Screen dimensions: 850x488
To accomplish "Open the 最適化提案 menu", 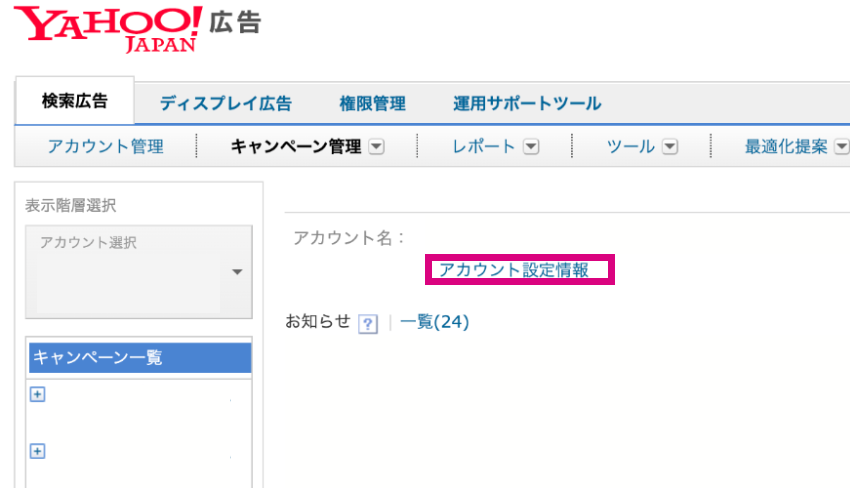I will (786, 146).
